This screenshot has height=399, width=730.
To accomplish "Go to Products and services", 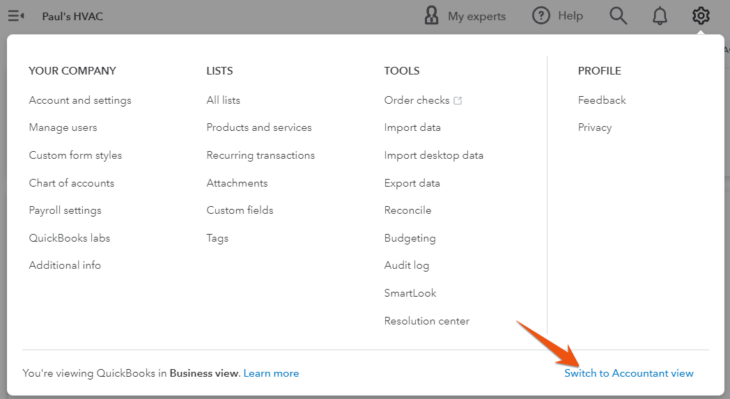I will [259, 128].
